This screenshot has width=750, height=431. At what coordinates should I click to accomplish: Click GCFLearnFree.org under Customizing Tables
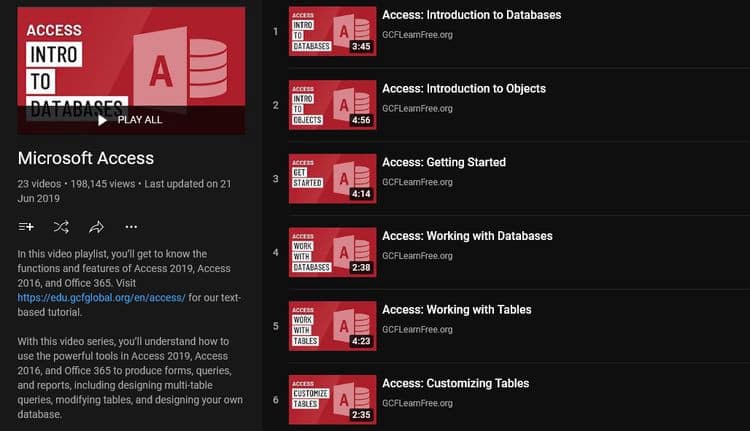[418, 403]
